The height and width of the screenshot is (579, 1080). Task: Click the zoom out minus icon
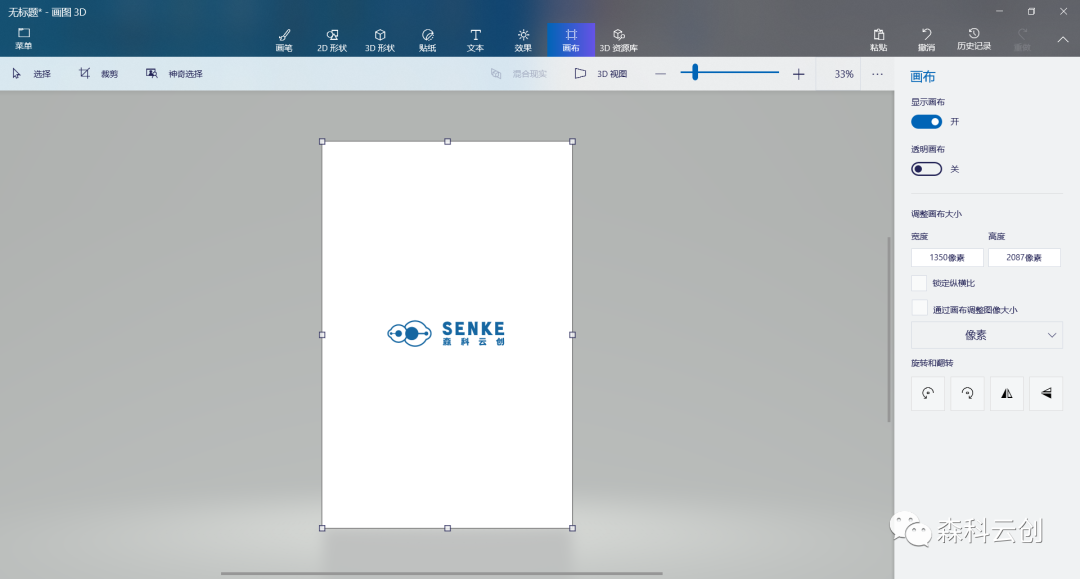(661, 74)
